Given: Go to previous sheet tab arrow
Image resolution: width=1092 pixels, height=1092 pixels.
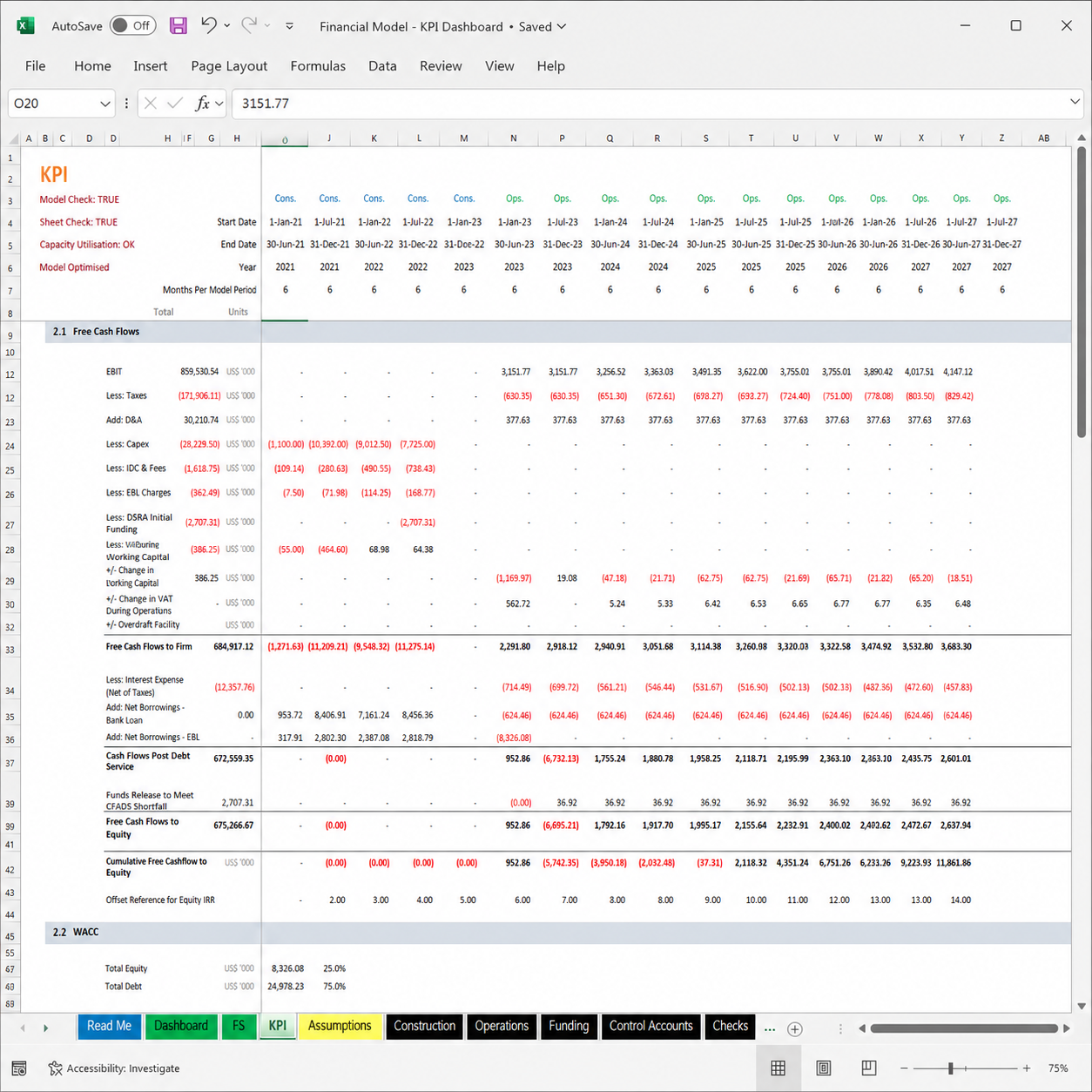Looking at the screenshot, I should (23, 1028).
